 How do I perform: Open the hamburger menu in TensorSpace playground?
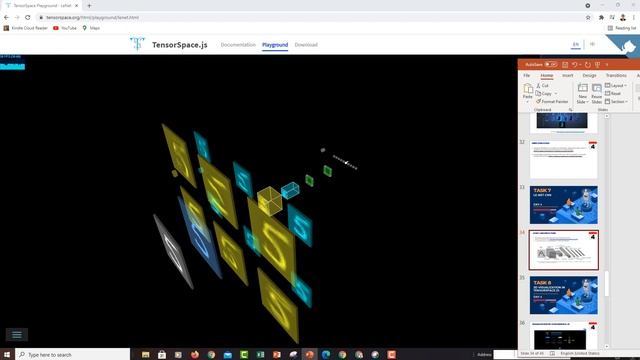pos(17,335)
